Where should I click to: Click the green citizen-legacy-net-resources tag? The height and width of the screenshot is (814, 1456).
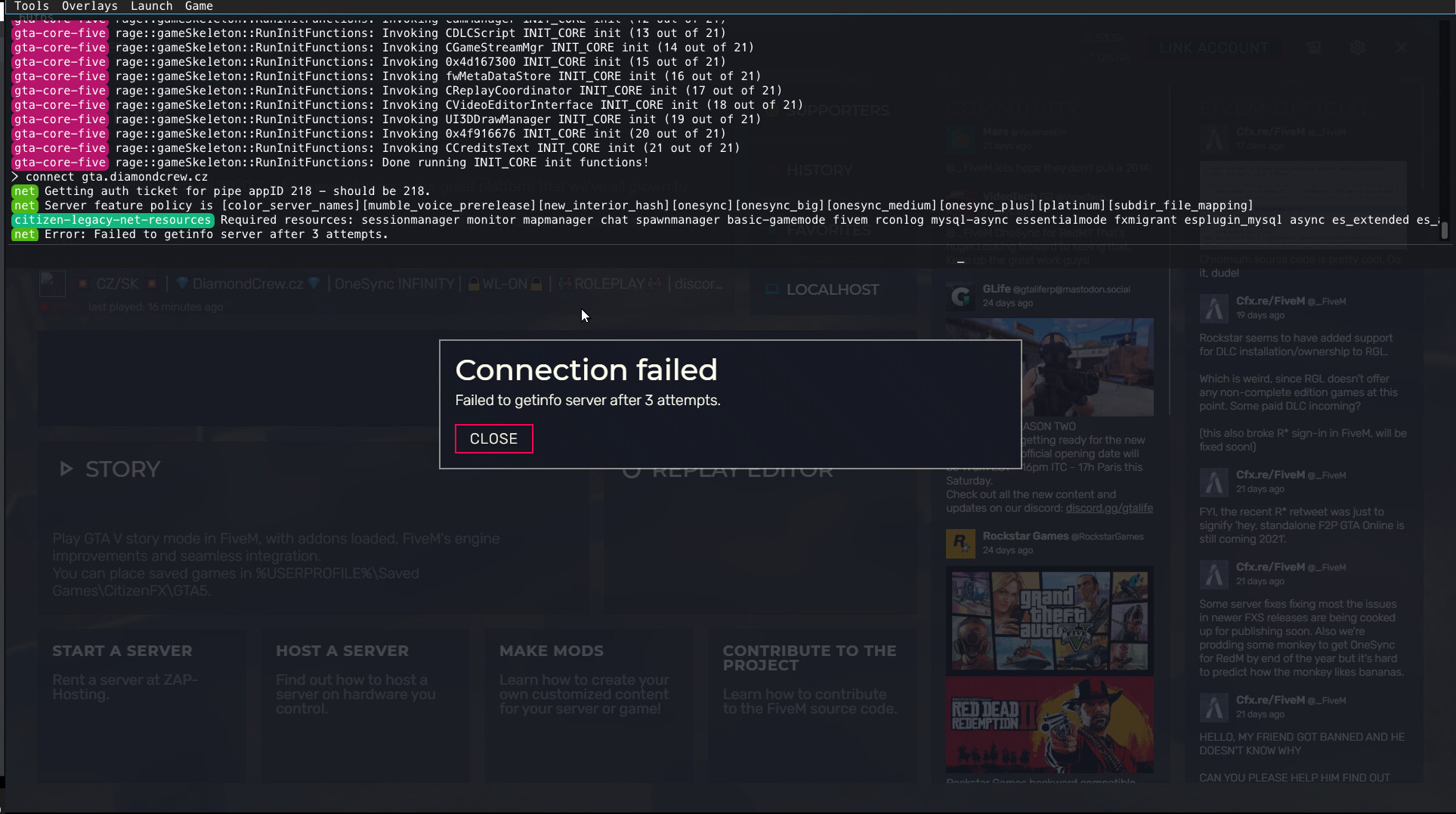(113, 220)
